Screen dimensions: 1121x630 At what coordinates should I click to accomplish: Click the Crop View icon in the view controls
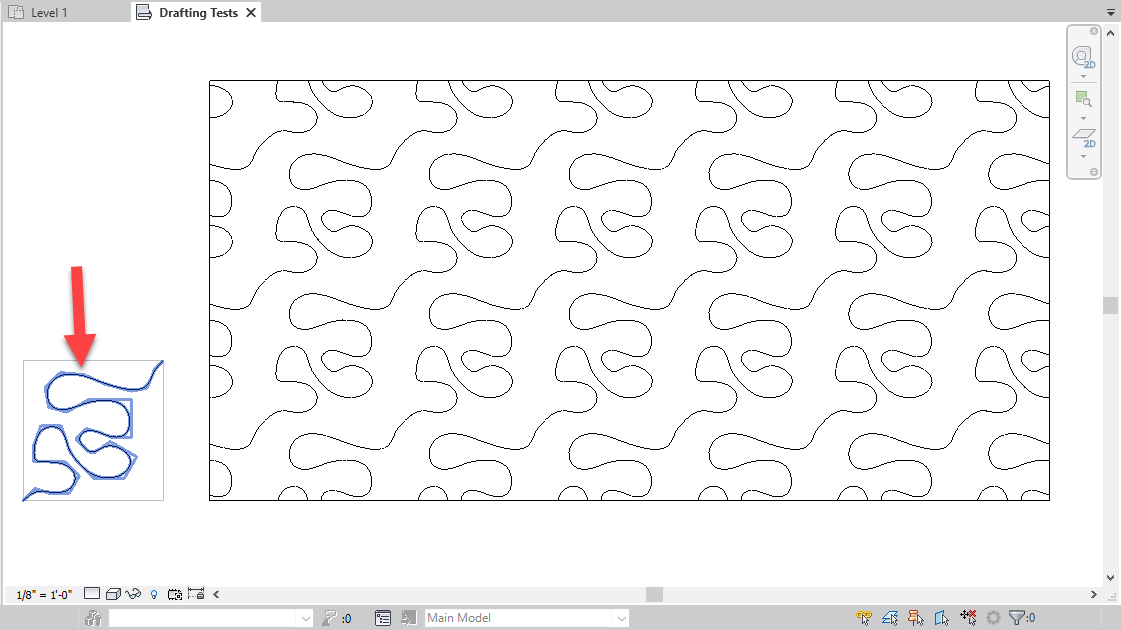click(175, 593)
